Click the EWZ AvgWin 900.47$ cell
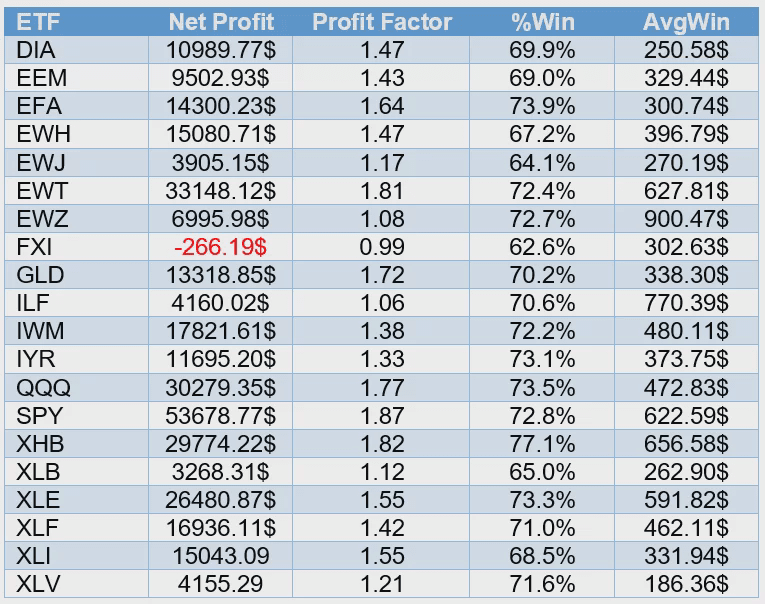The width and height of the screenshot is (765, 604). 686,219
